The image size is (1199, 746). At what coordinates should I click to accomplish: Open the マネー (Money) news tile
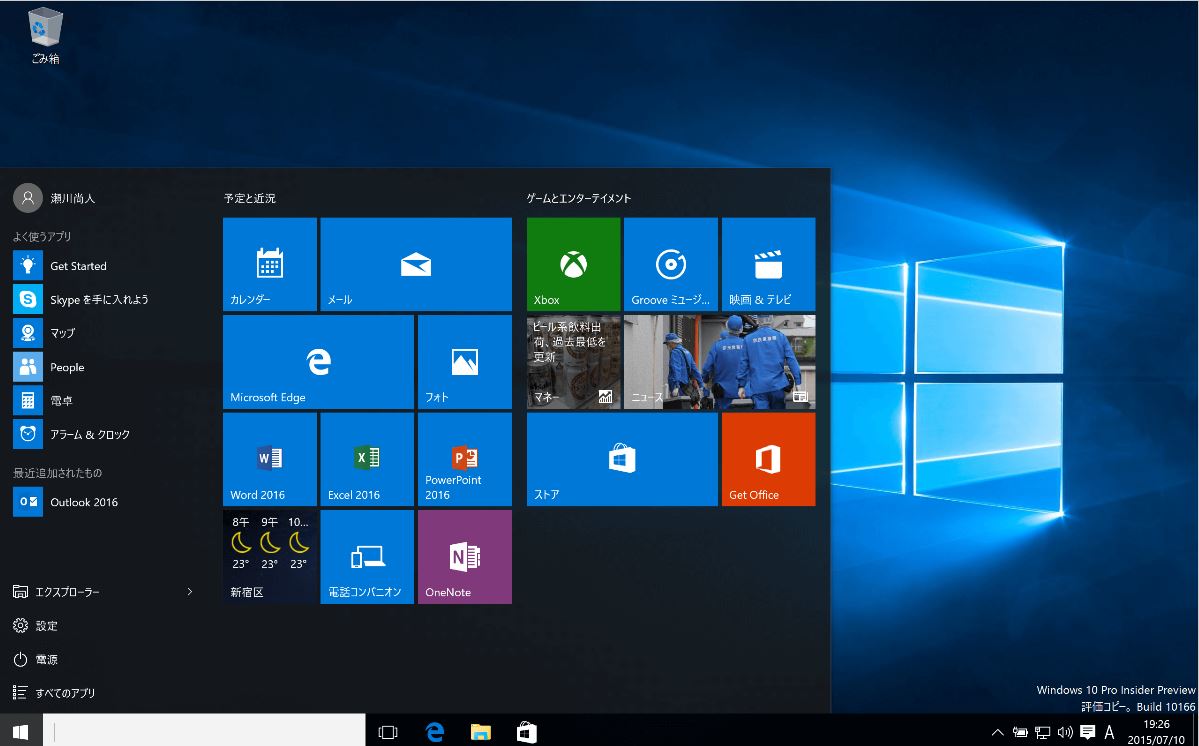point(574,362)
